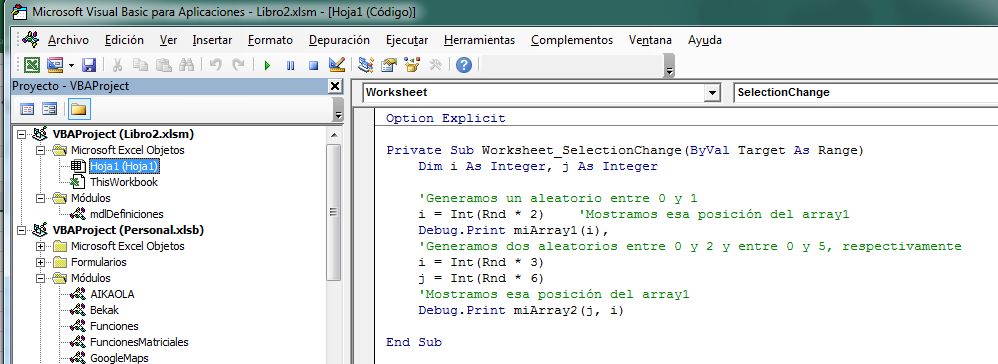Open the Project Explorer toolbar icon
998x364 pixels.
[x=365, y=65]
